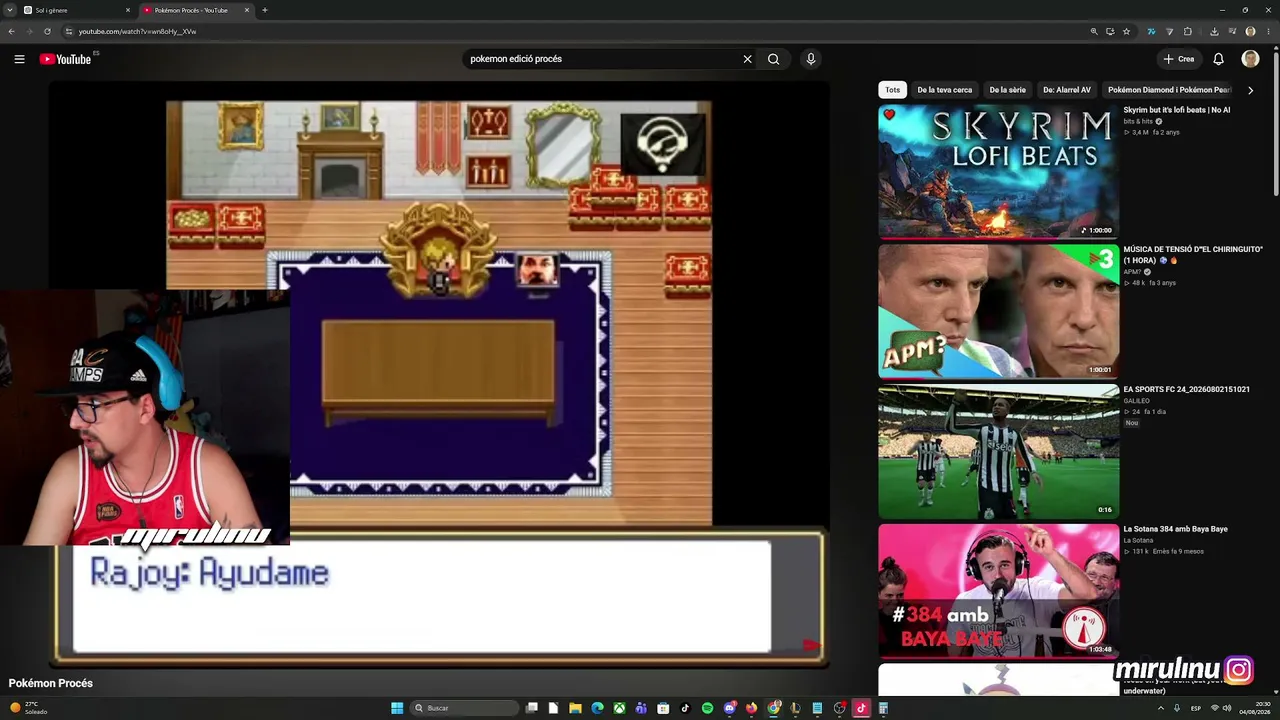
Task: Open 'La Sotana 384 amb Baya Baye' title
Action: click(1175, 529)
